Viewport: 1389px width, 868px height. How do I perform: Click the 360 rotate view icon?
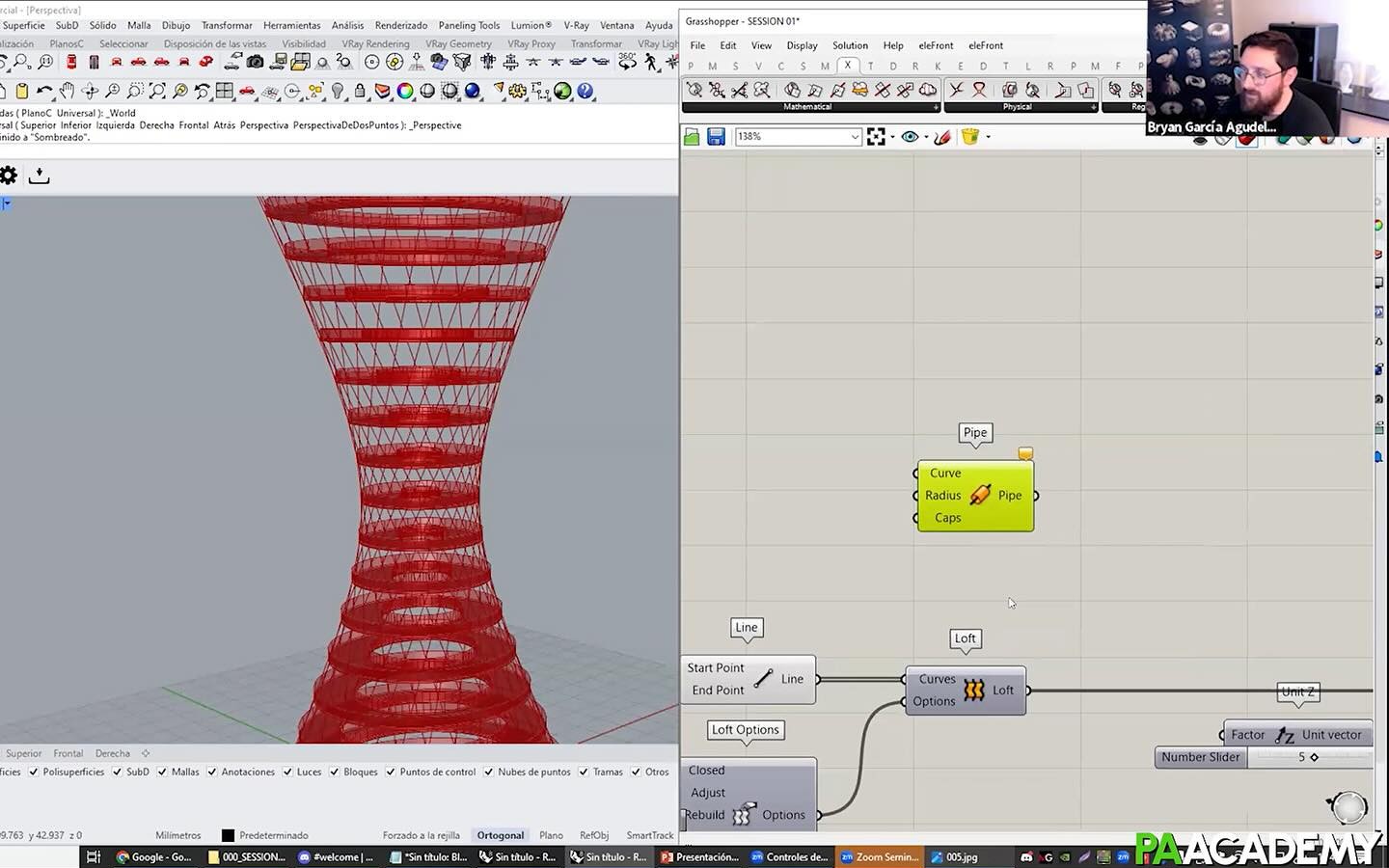628,62
